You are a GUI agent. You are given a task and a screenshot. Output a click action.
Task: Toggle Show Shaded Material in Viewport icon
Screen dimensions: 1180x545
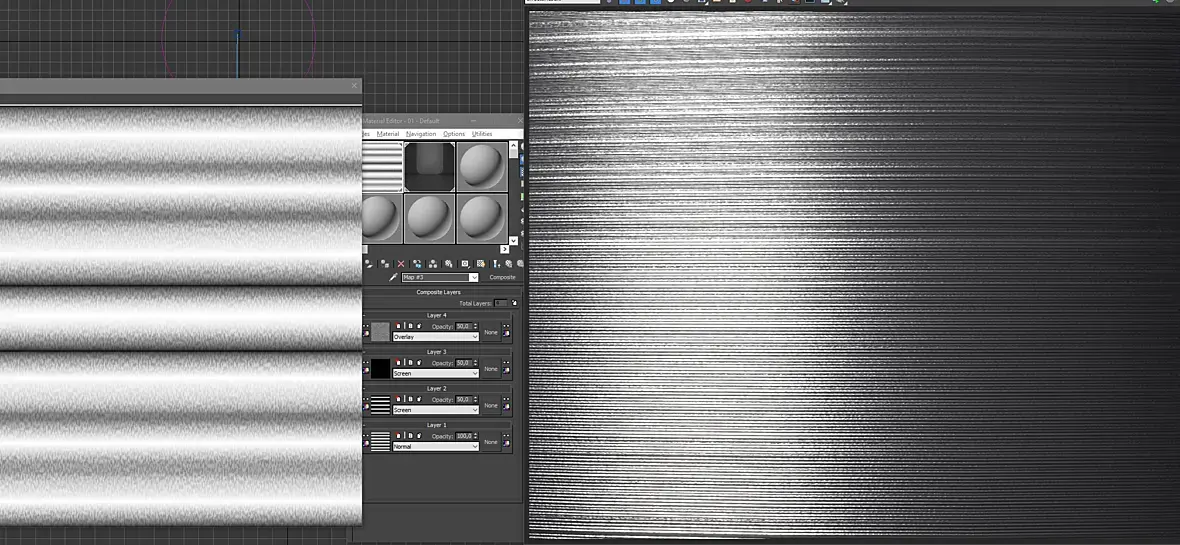coord(481,263)
